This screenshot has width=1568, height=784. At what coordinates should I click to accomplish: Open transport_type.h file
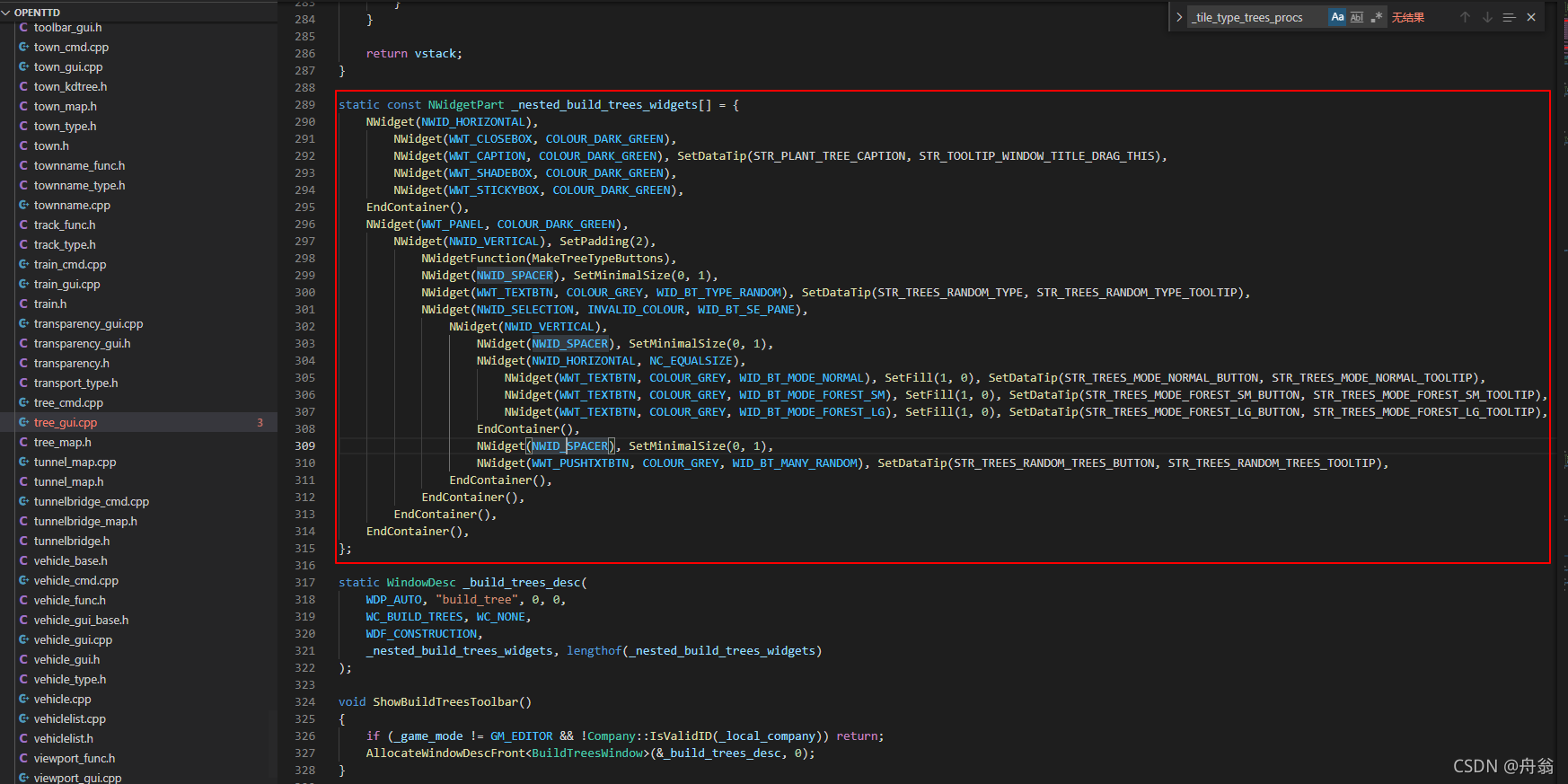click(x=138, y=383)
